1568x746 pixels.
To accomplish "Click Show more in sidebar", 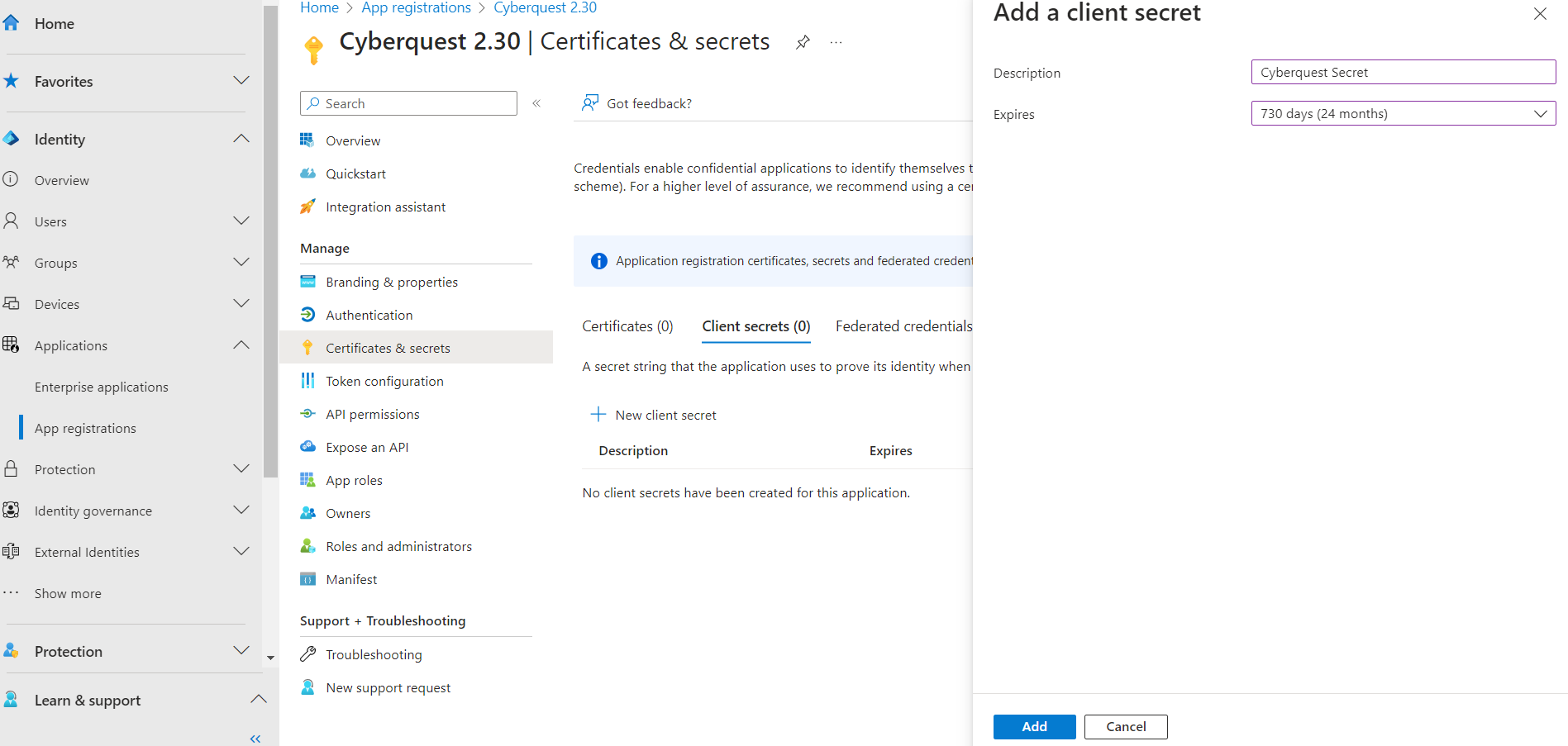I will (68, 593).
